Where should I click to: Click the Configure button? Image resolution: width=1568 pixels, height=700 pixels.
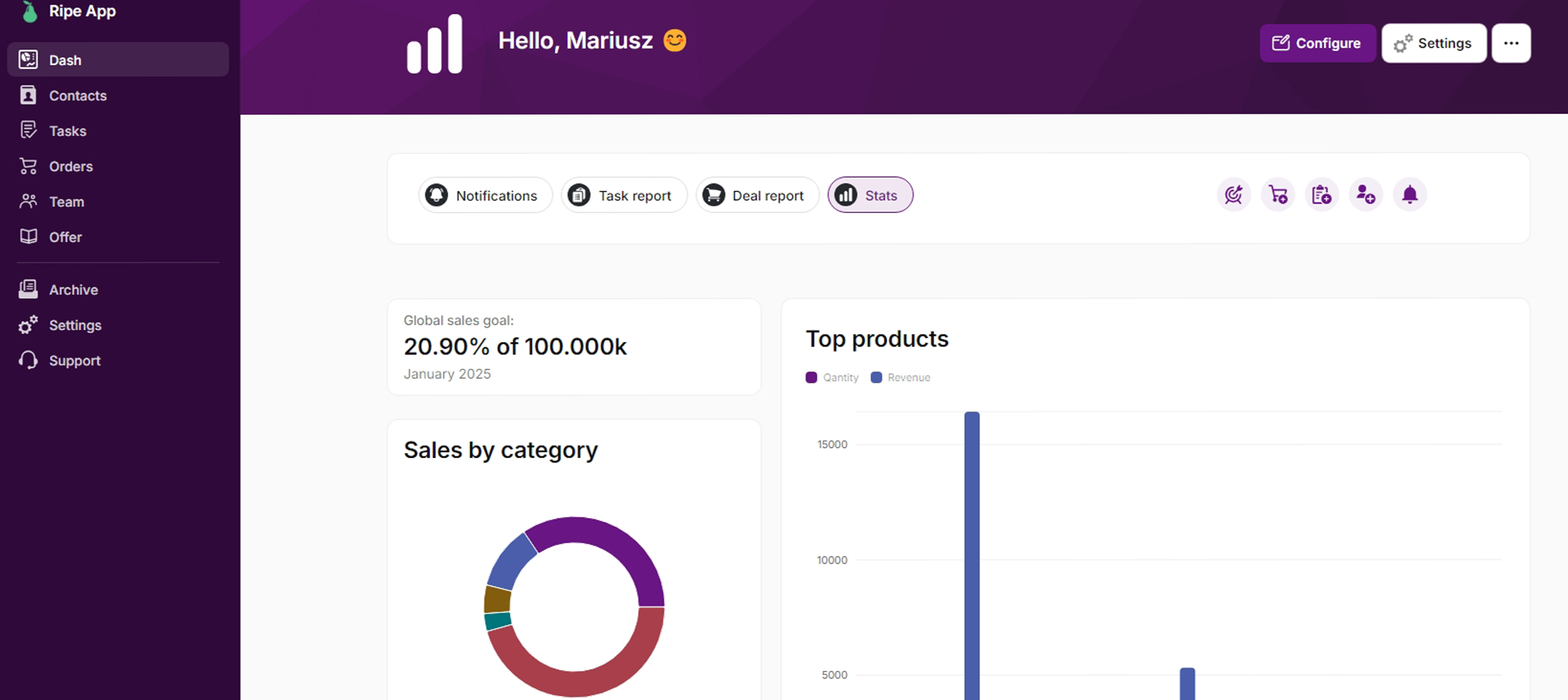(x=1317, y=43)
